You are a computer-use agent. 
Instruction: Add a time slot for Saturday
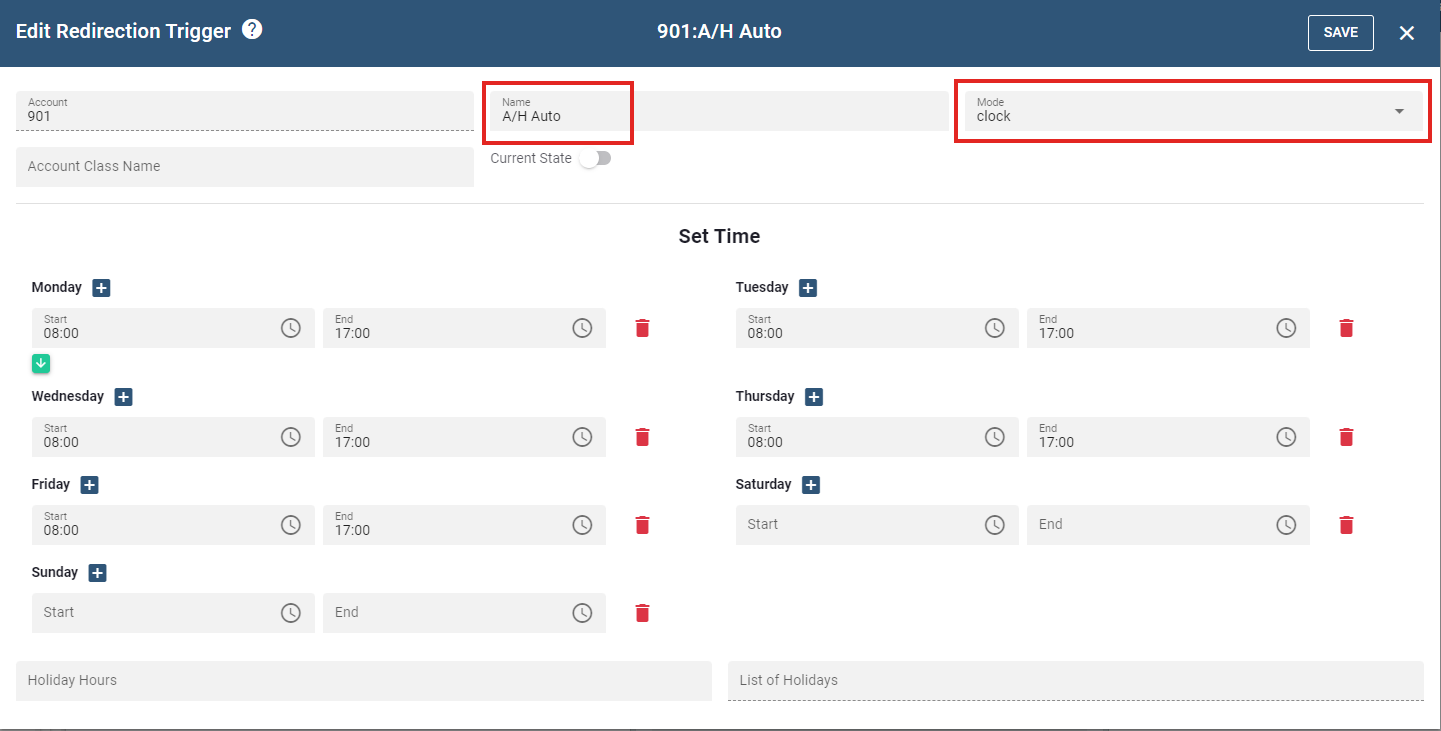tap(811, 485)
